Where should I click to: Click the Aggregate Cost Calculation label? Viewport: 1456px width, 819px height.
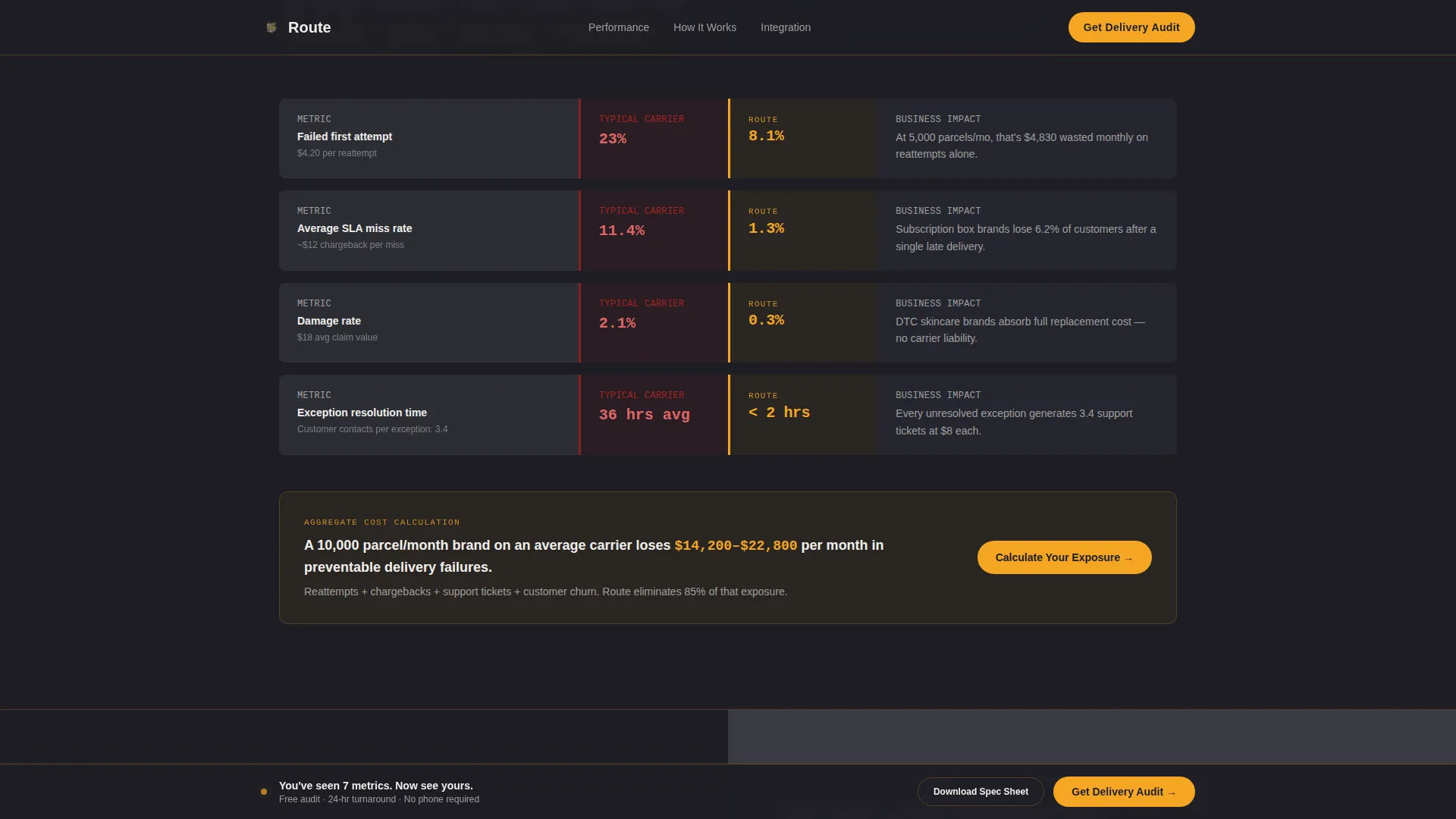(381, 522)
